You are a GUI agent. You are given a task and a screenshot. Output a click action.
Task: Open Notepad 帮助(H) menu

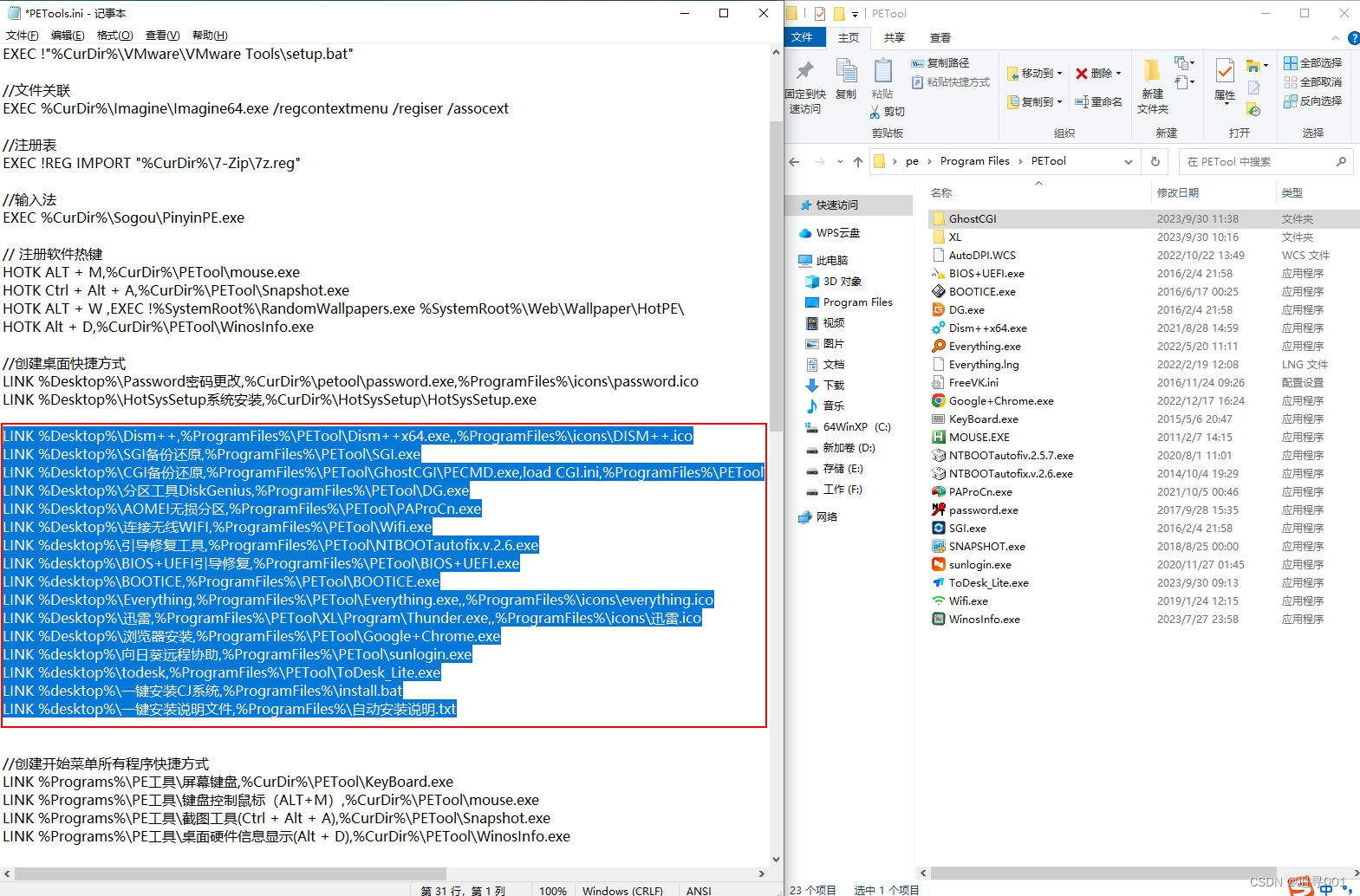point(210,36)
